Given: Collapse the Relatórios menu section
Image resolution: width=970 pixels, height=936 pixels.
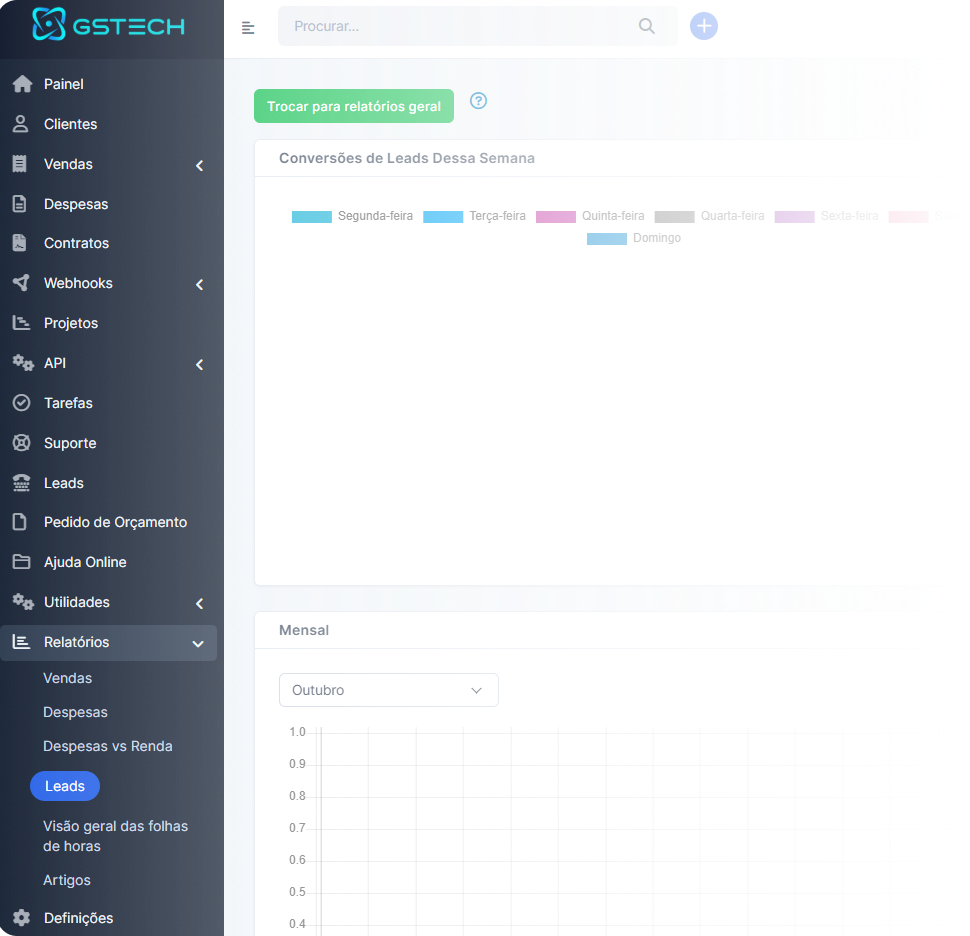Looking at the screenshot, I should (197, 643).
